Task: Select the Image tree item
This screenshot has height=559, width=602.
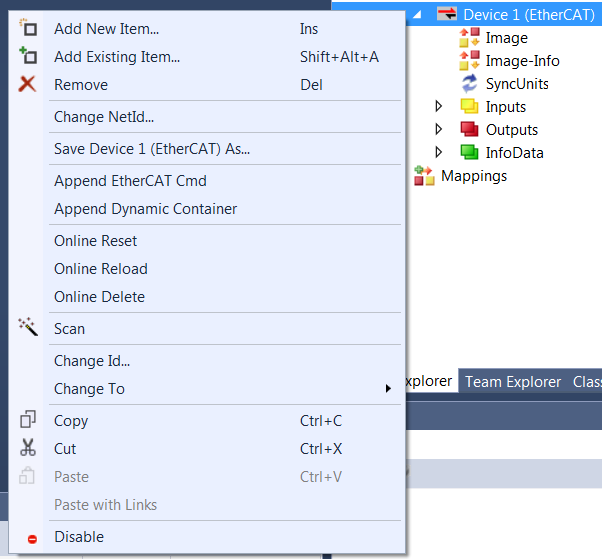Action: [507, 38]
